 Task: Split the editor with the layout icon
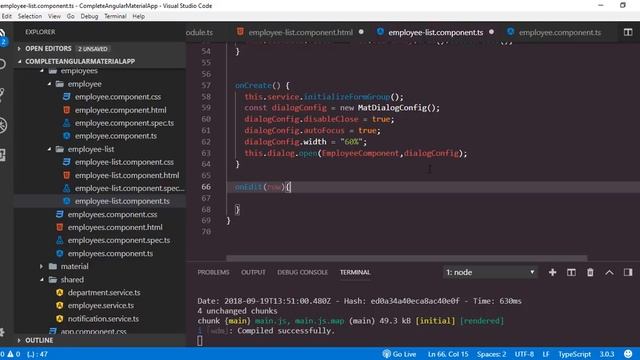628,32
